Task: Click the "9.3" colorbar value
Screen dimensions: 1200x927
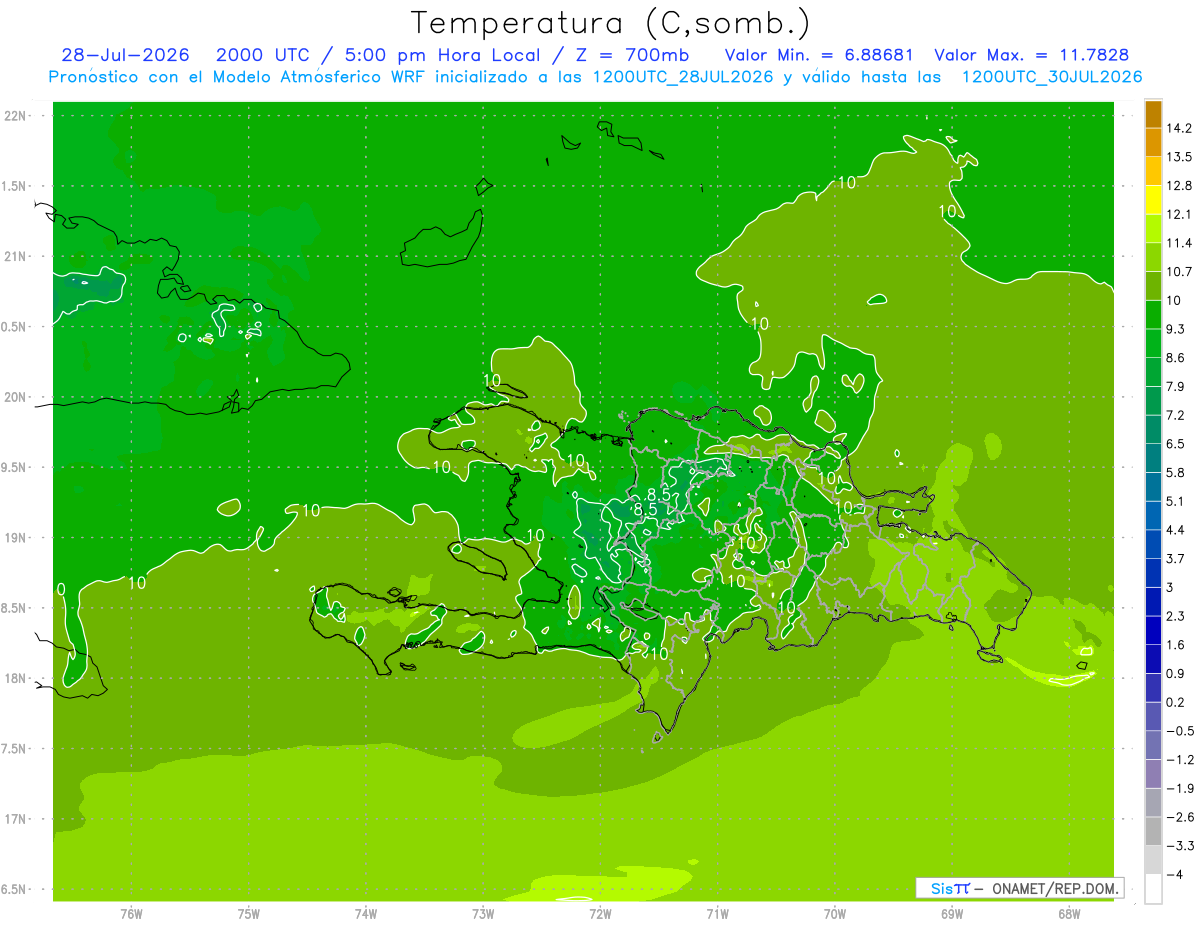Action: (1176, 329)
